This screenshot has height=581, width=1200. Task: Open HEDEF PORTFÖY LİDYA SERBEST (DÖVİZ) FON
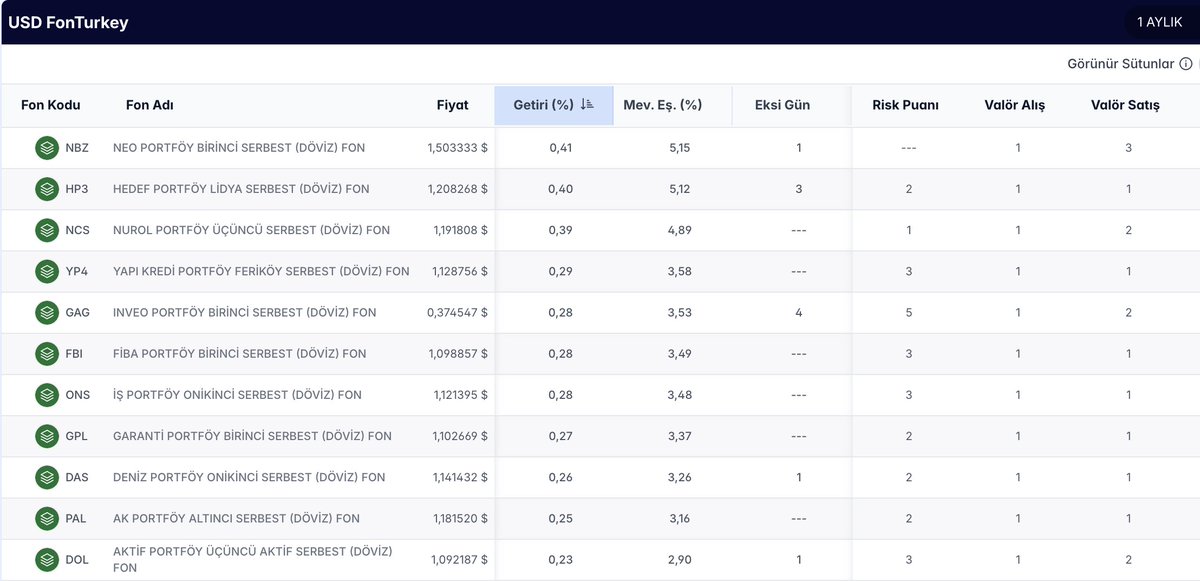pos(241,189)
